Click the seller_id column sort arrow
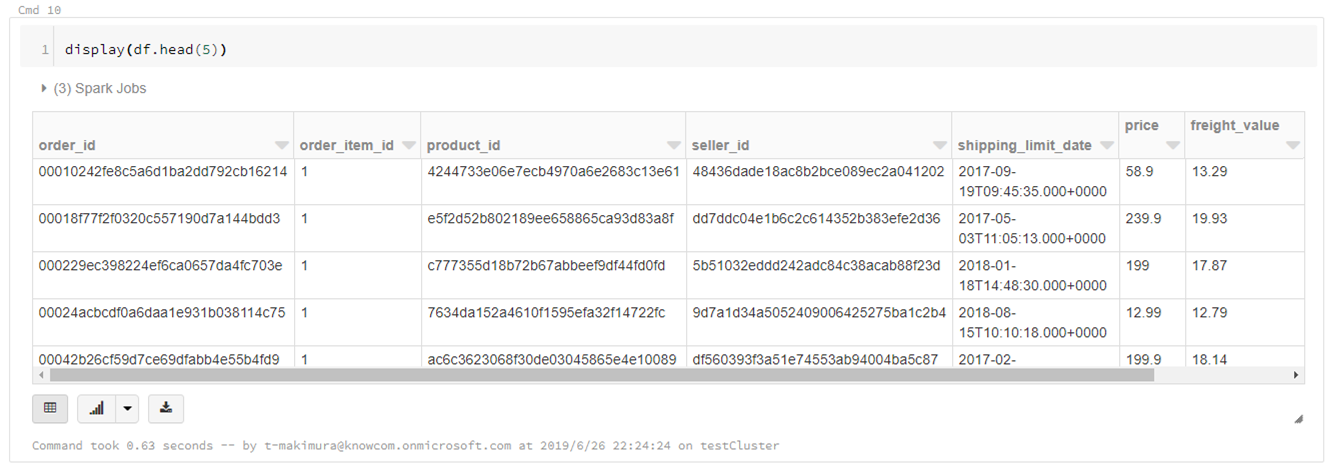 coord(939,146)
